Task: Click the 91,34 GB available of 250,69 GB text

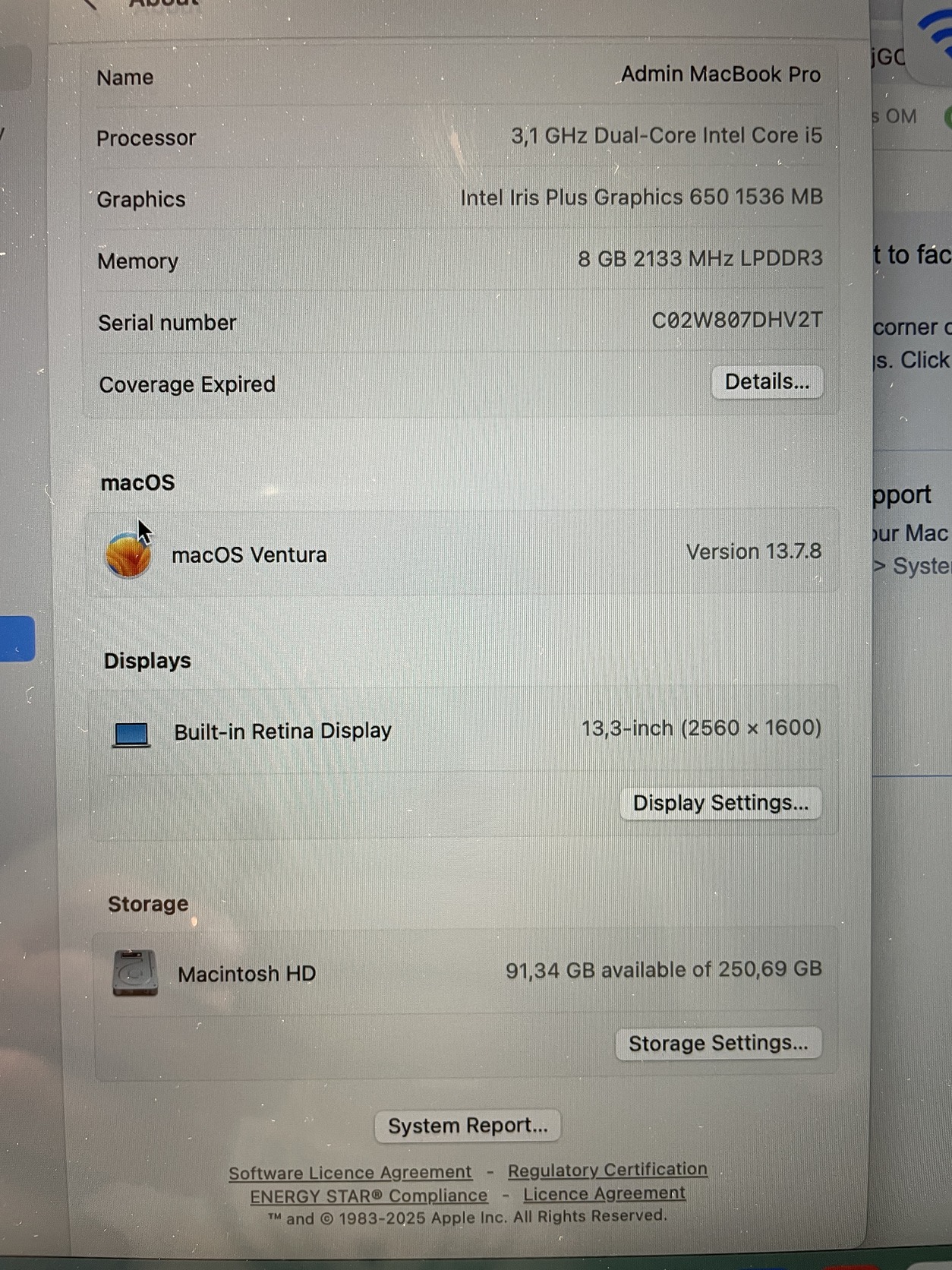Action: 664,970
